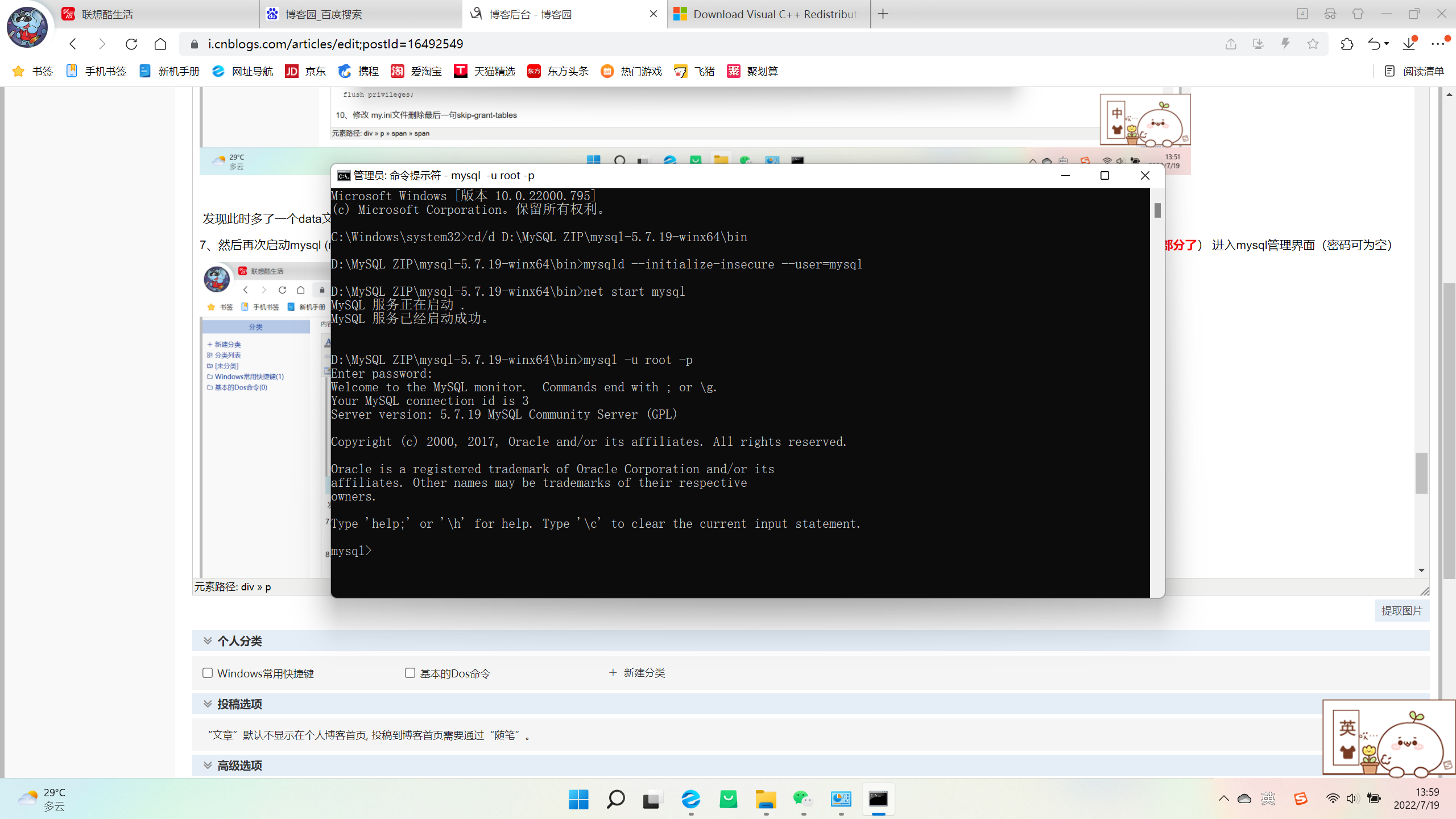Click the favorite star icon in address bar
Viewport: 1456px width, 819px height.
coord(1313,44)
